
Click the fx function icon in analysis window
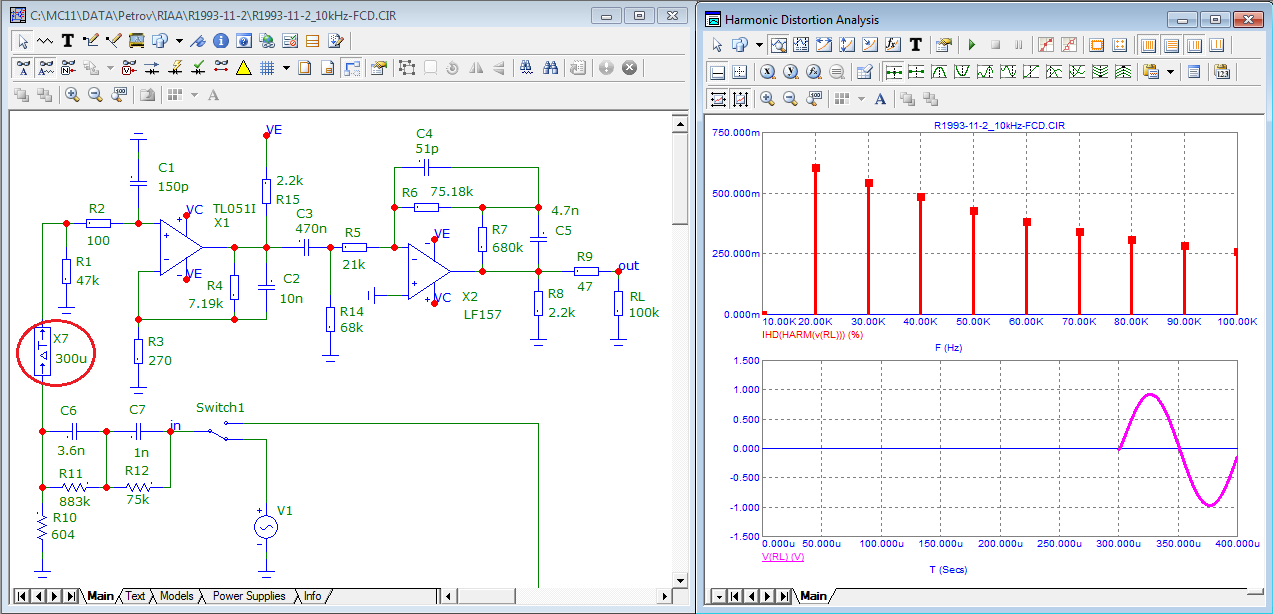pyautogui.click(x=893, y=45)
